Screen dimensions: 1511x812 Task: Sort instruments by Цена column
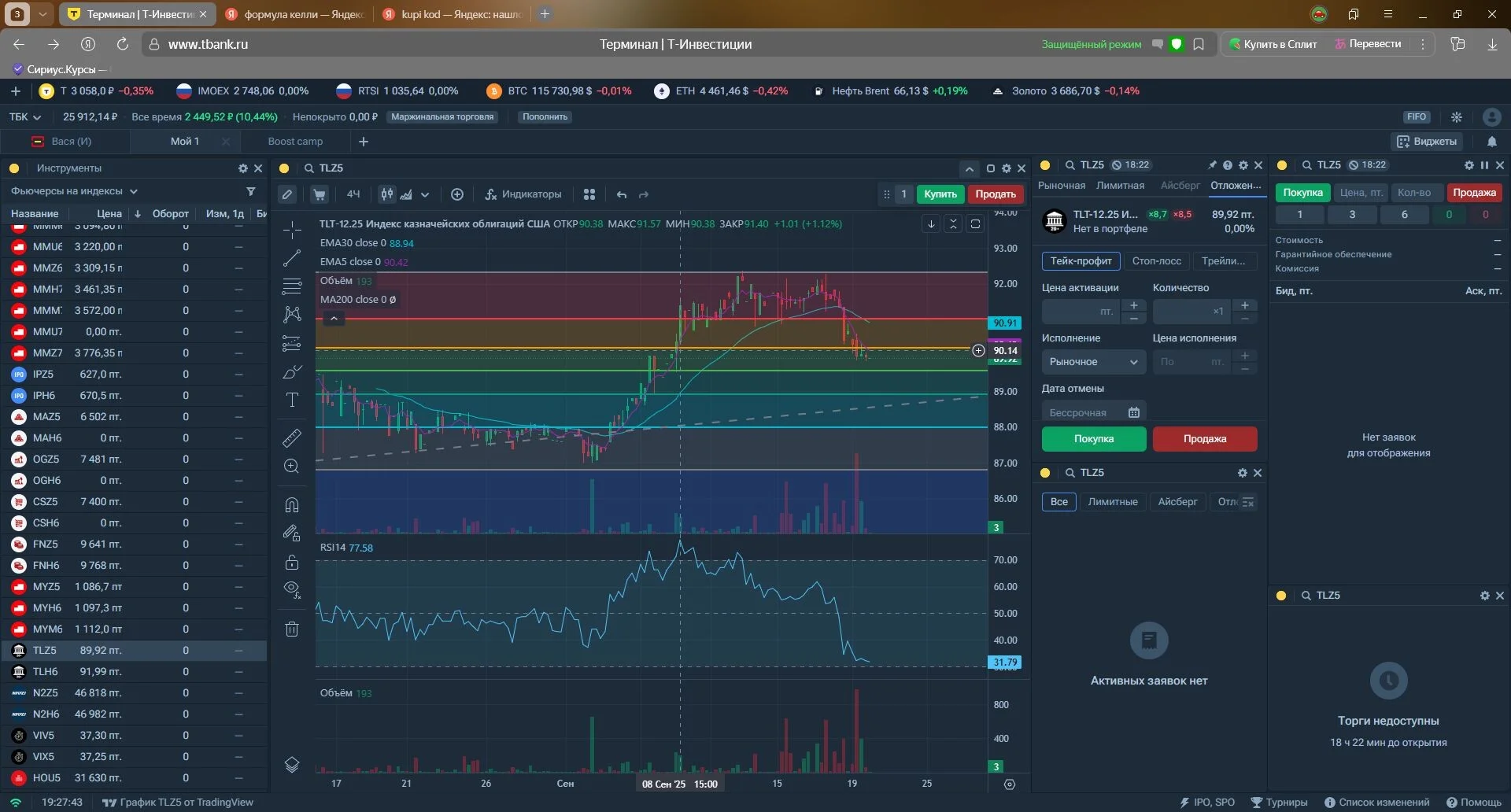tap(109, 214)
